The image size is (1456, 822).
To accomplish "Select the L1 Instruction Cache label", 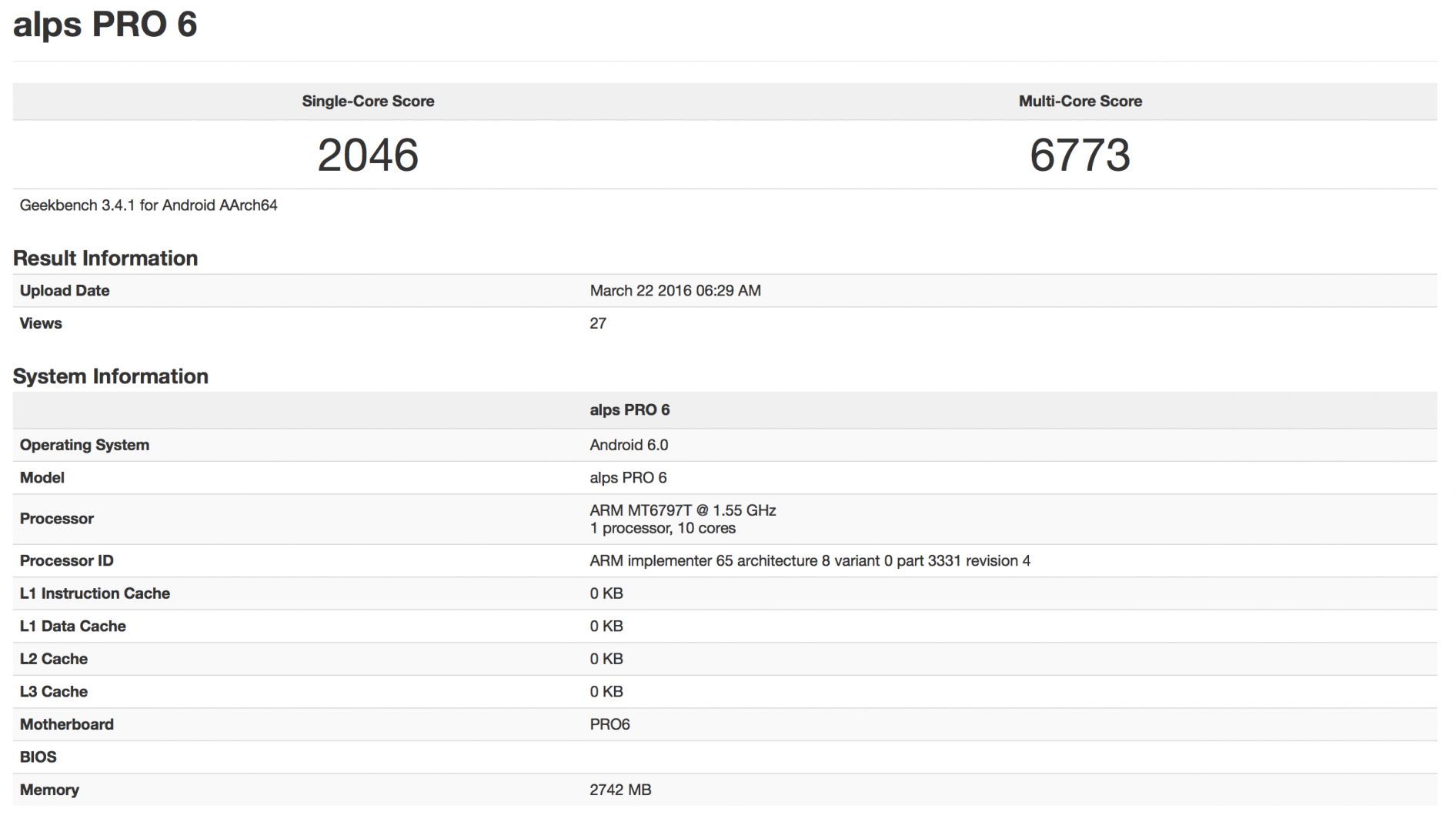I will (95, 593).
